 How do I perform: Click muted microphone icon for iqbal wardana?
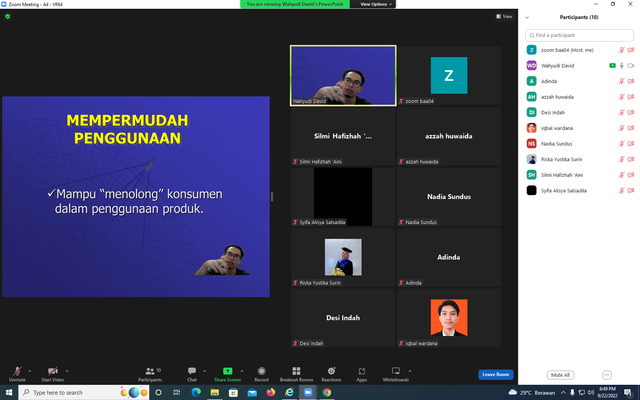click(x=621, y=128)
